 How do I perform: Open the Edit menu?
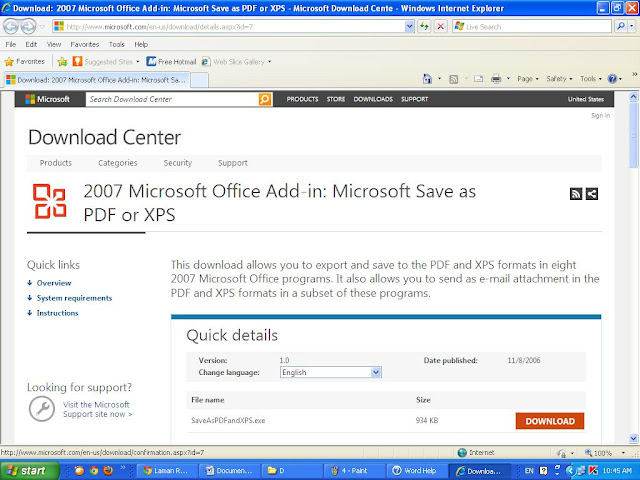click(31, 44)
